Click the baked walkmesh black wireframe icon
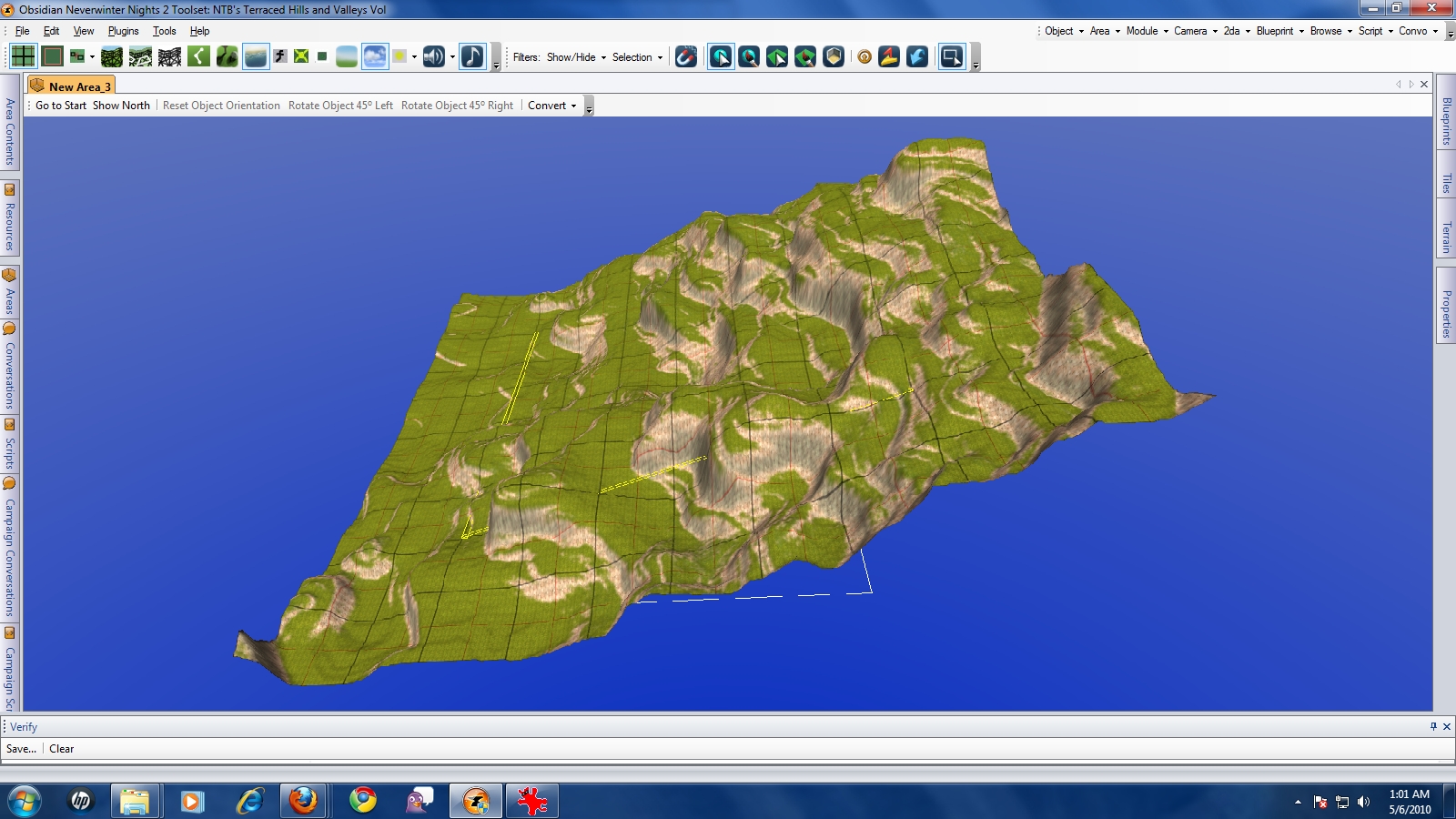 [x=169, y=57]
